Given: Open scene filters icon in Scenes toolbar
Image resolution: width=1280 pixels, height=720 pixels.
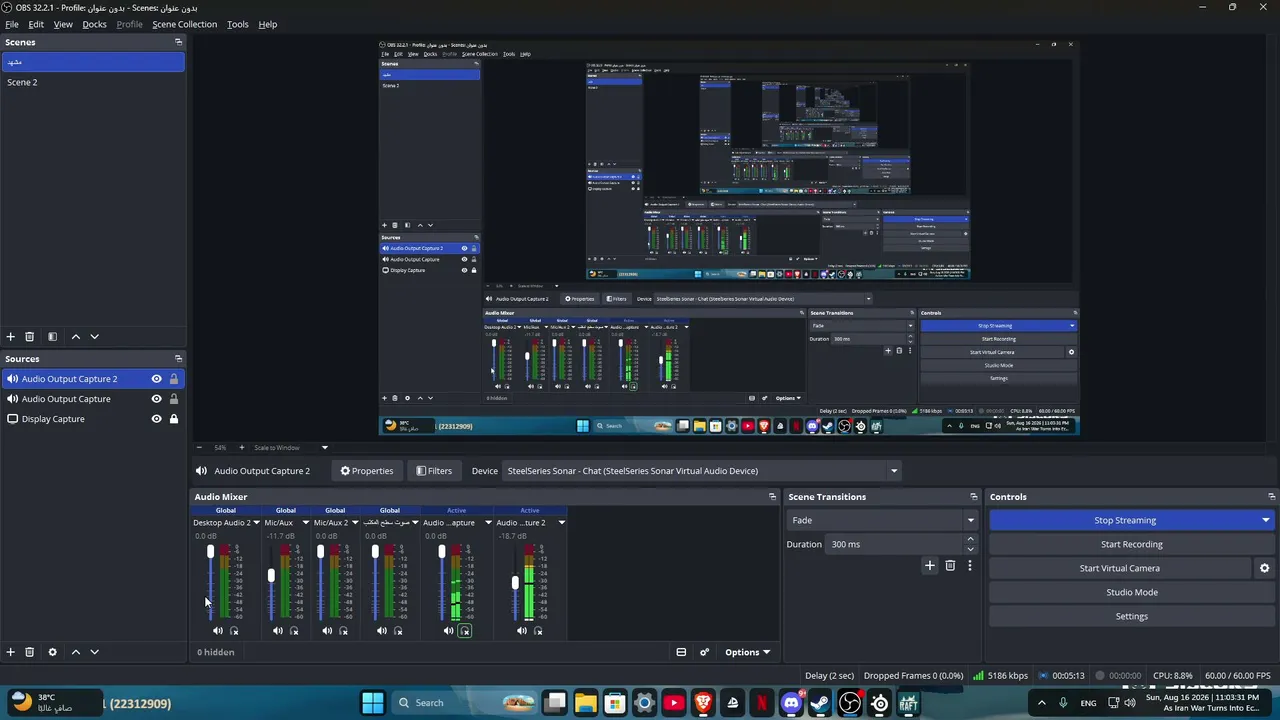Looking at the screenshot, I should point(53,337).
